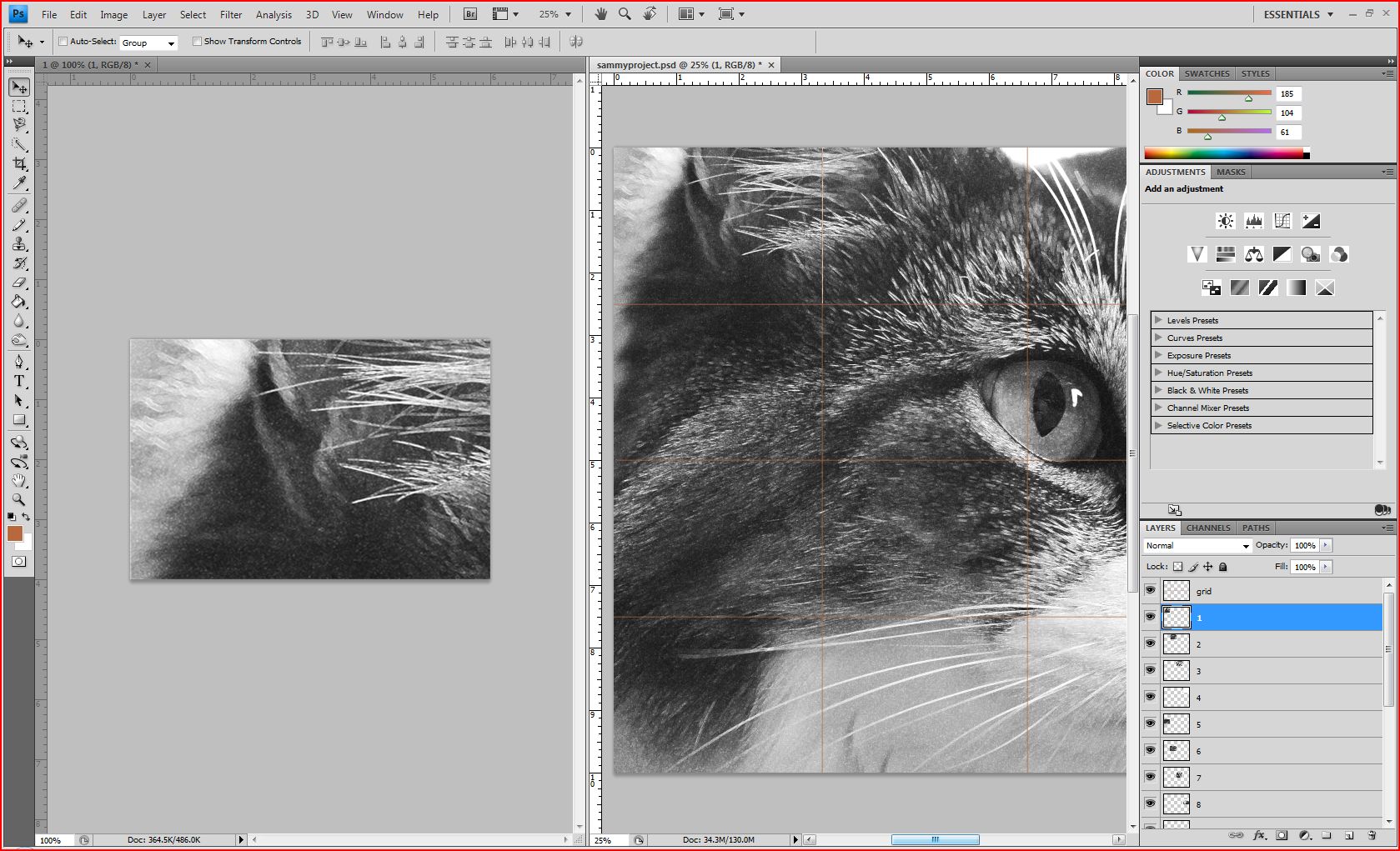Screen dimensions: 1400x851
Task: Hide the grid layer
Action: pyautogui.click(x=1151, y=590)
